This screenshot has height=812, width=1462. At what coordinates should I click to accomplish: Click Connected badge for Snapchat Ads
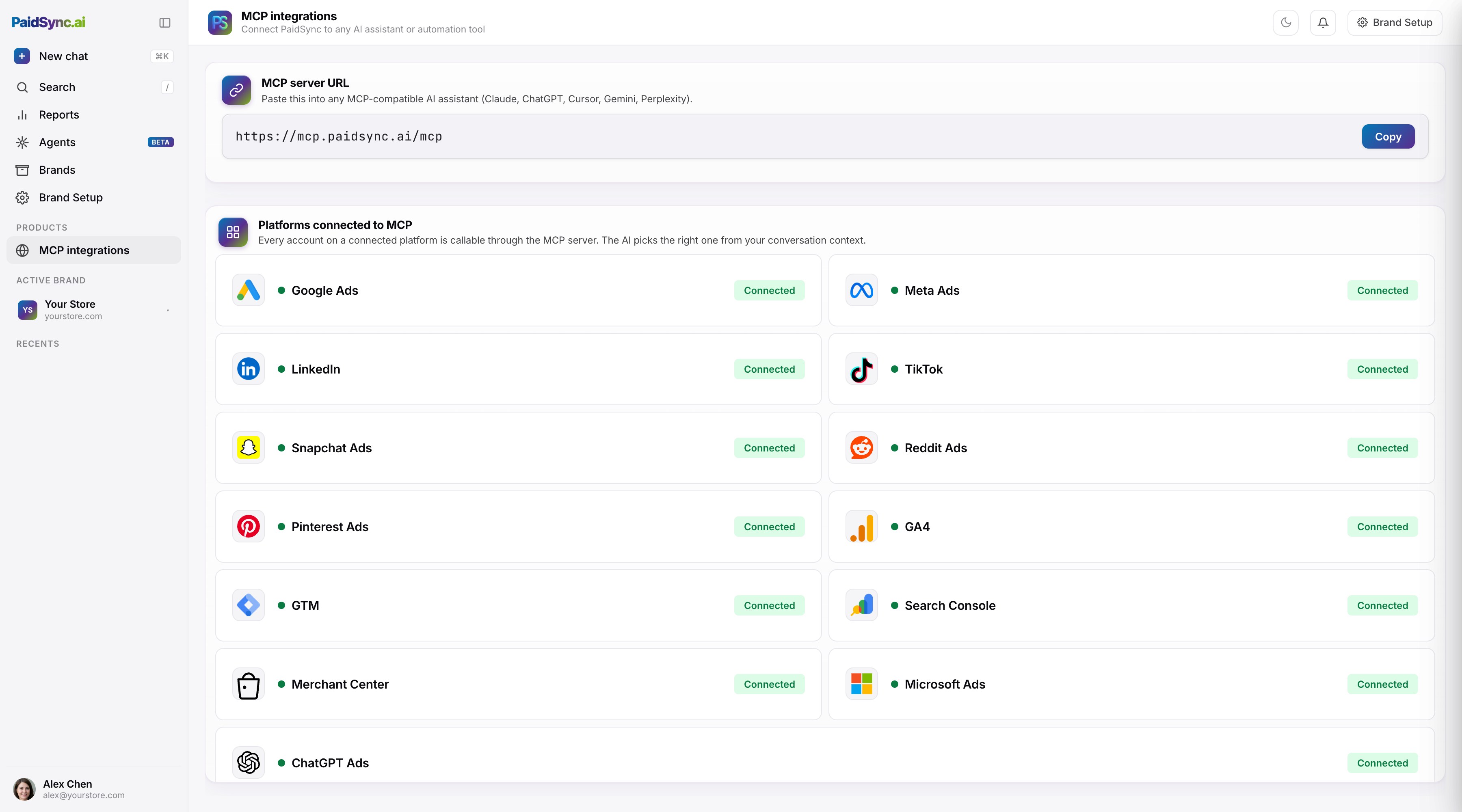pos(769,448)
